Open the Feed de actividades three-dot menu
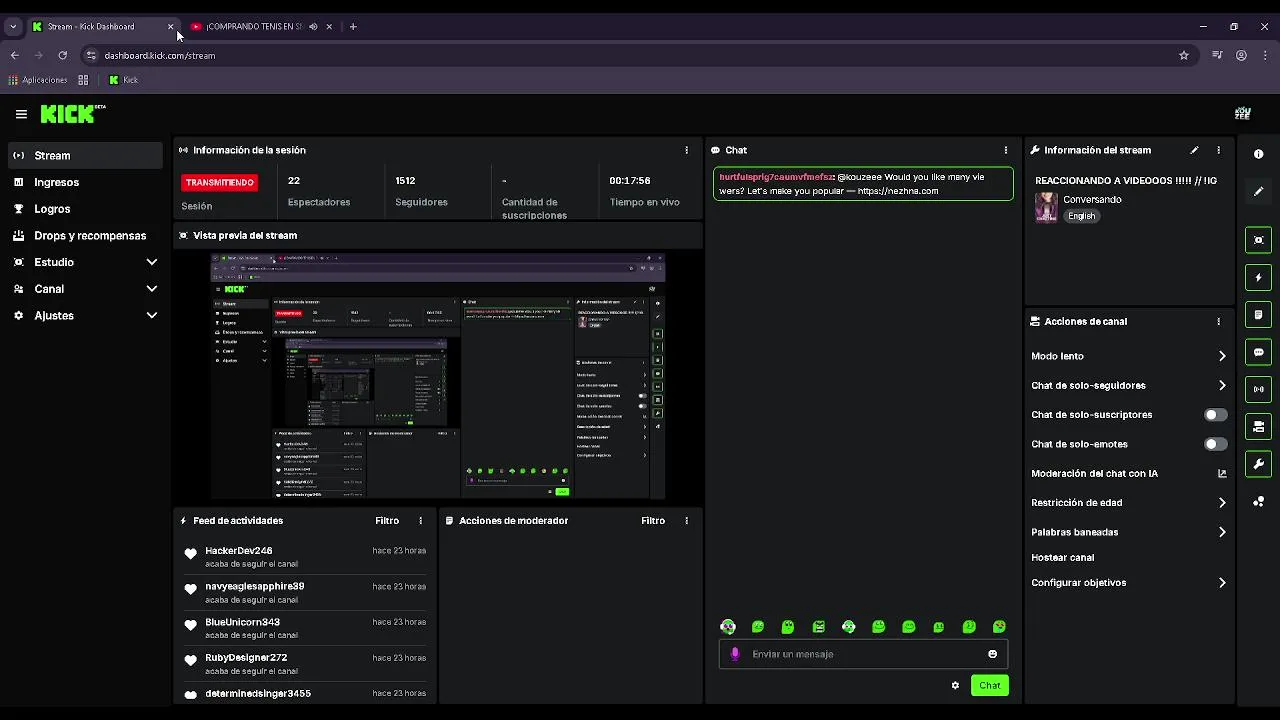 coord(420,521)
